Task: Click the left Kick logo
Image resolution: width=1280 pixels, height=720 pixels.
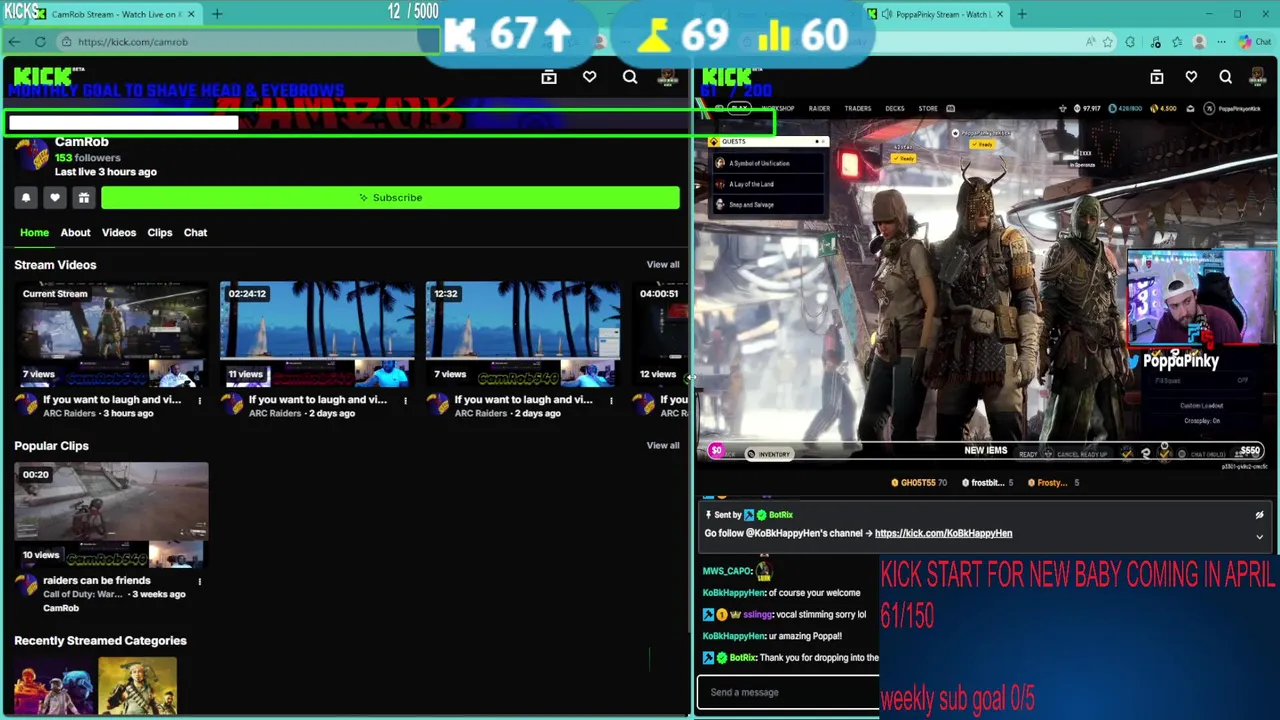Action: pos(43,77)
